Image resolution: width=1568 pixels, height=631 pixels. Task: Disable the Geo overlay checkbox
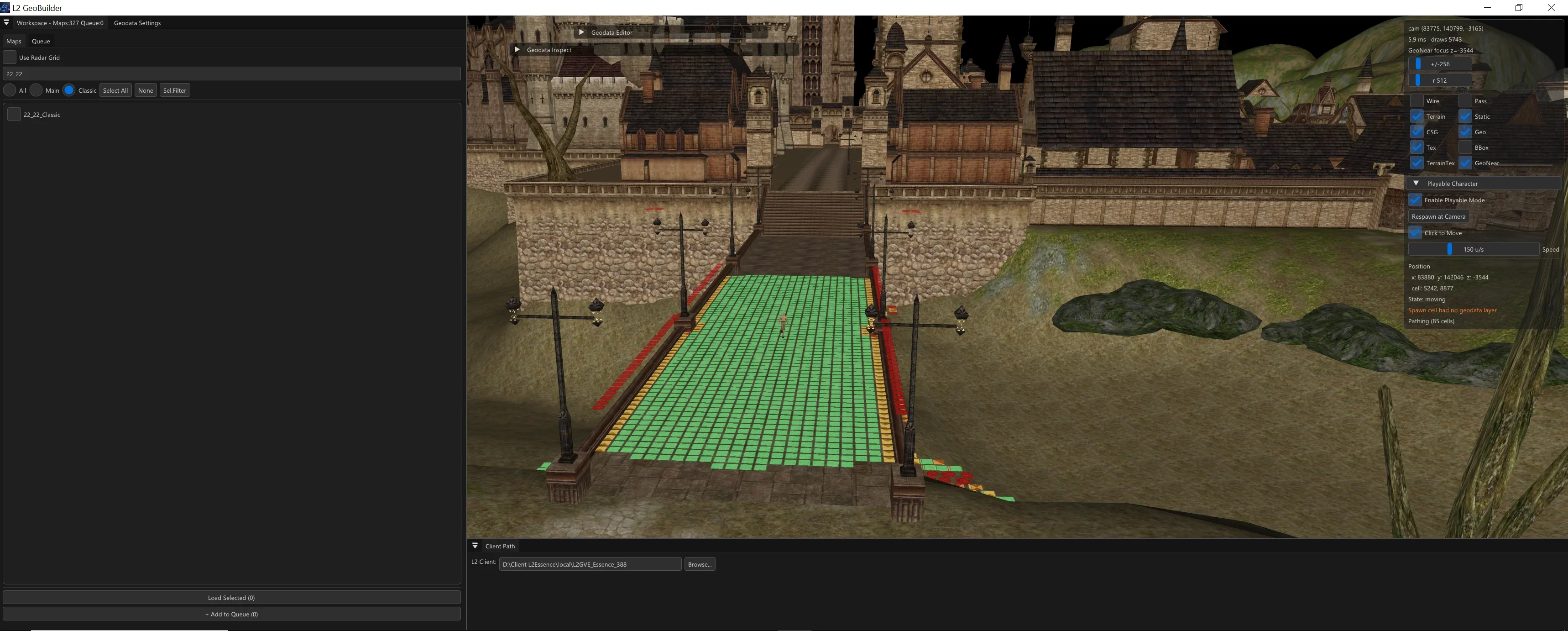(x=1465, y=131)
